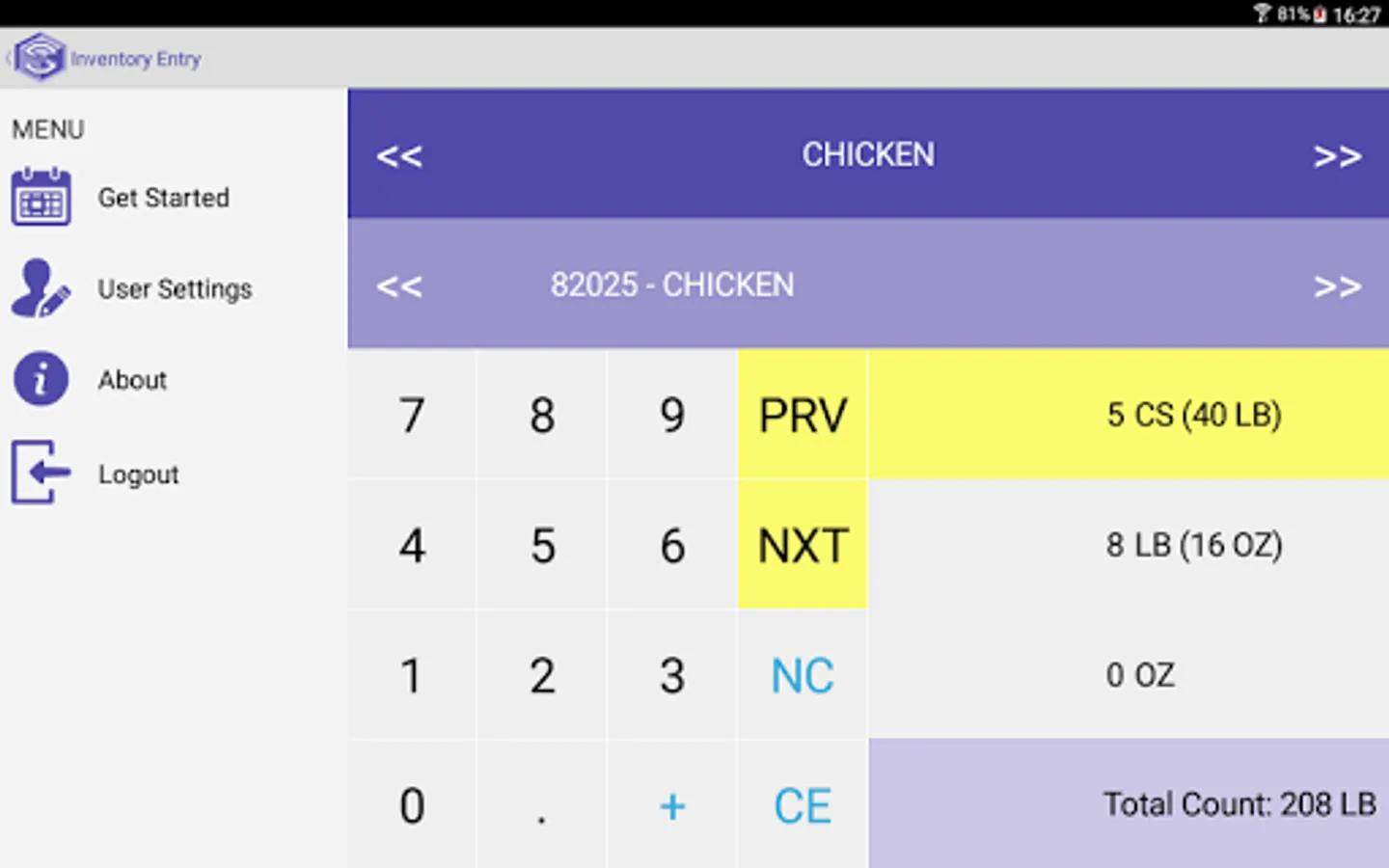Select the 5 CS (40 LB) unit row

[1129, 415]
